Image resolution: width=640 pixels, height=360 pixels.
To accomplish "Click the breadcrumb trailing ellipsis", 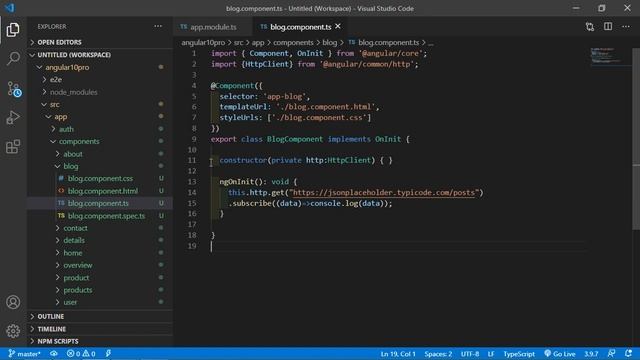I will 431,43.
